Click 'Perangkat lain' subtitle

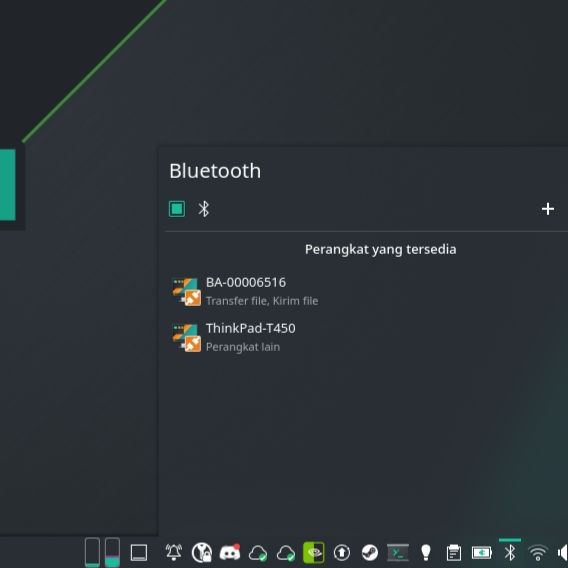tap(243, 347)
